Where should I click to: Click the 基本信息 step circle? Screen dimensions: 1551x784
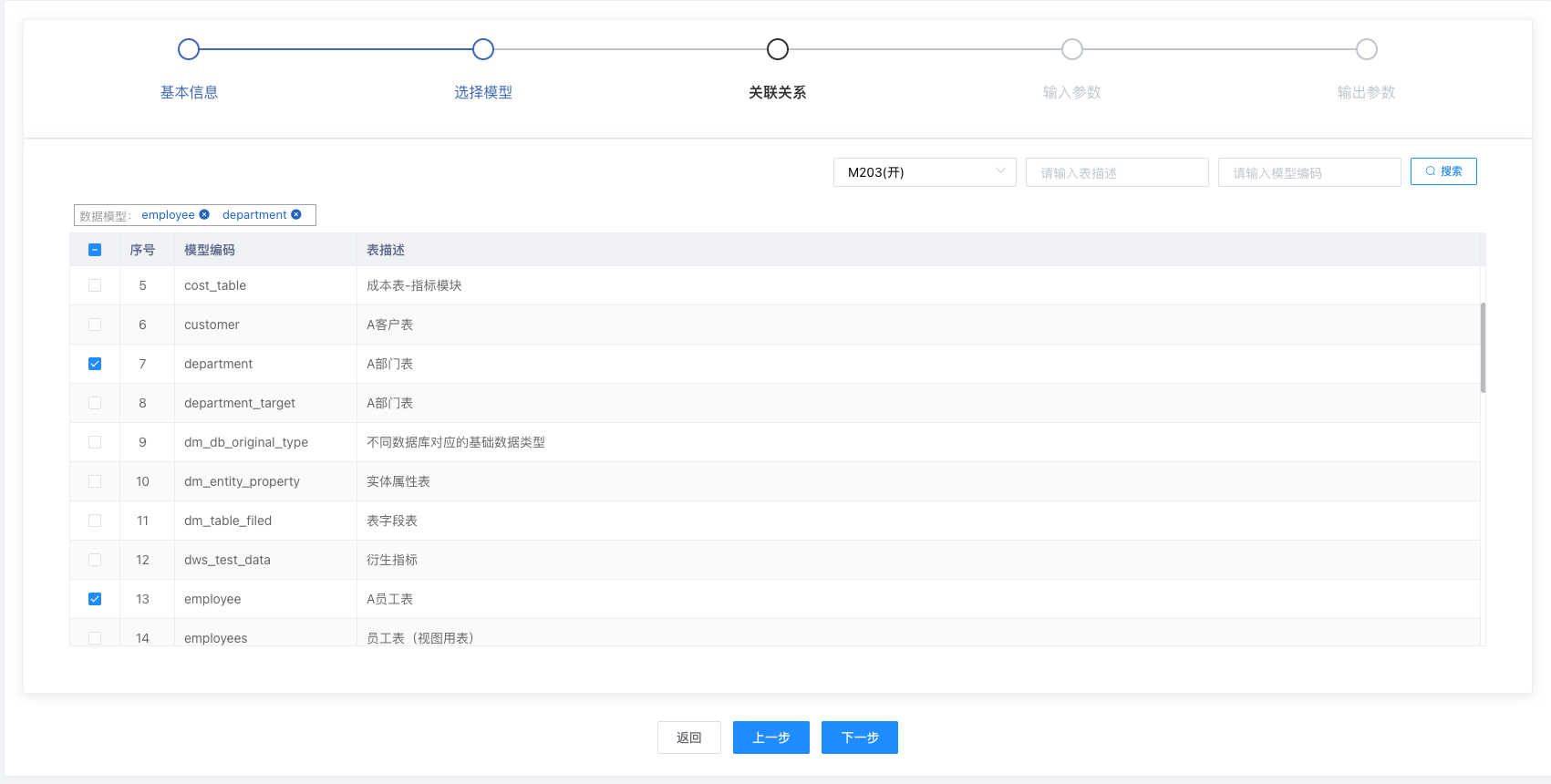[x=189, y=49]
